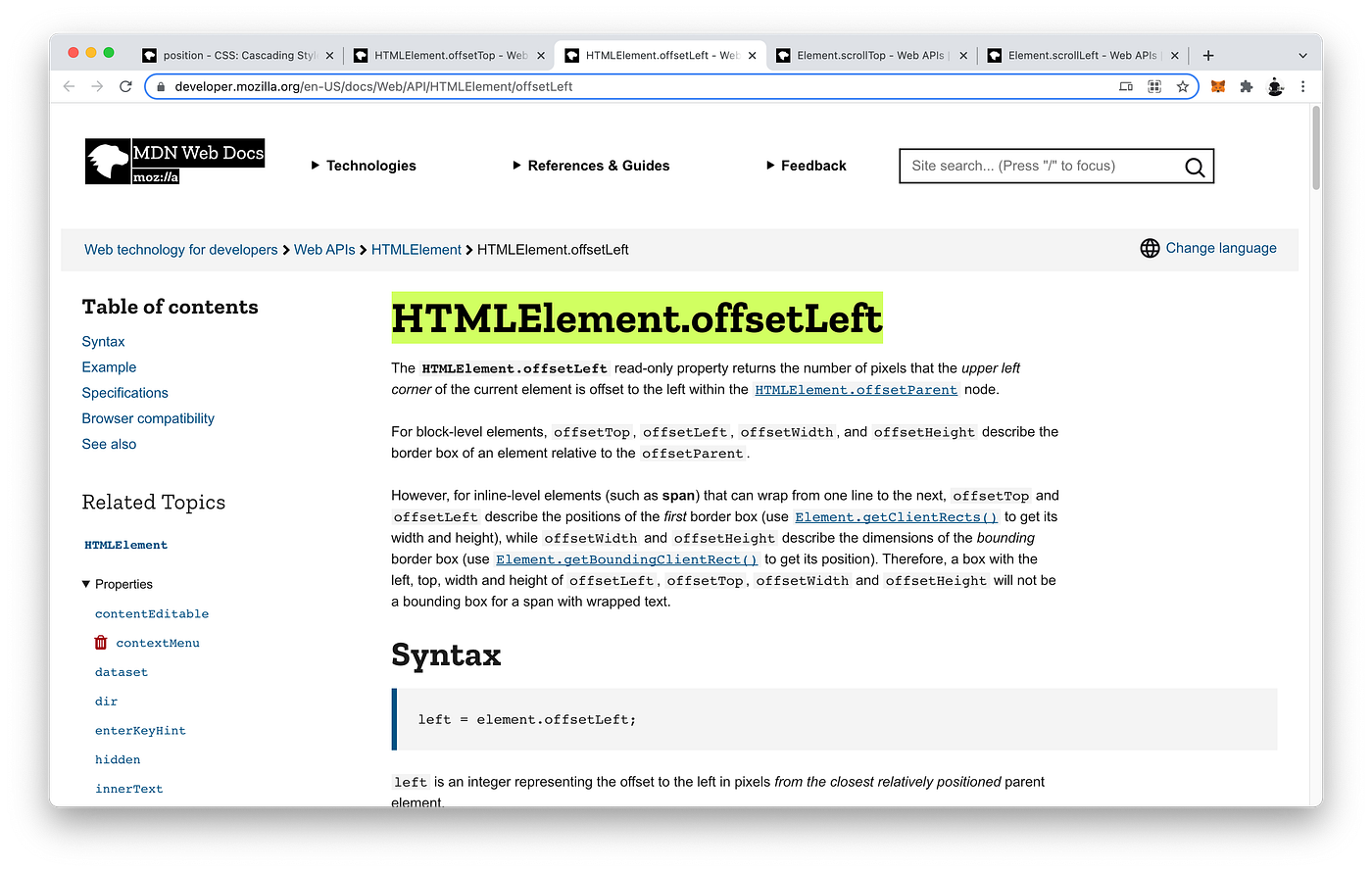This screenshot has width=1372, height=872.
Task: Open the send-to-devices icon in address bar
Action: (x=1126, y=86)
